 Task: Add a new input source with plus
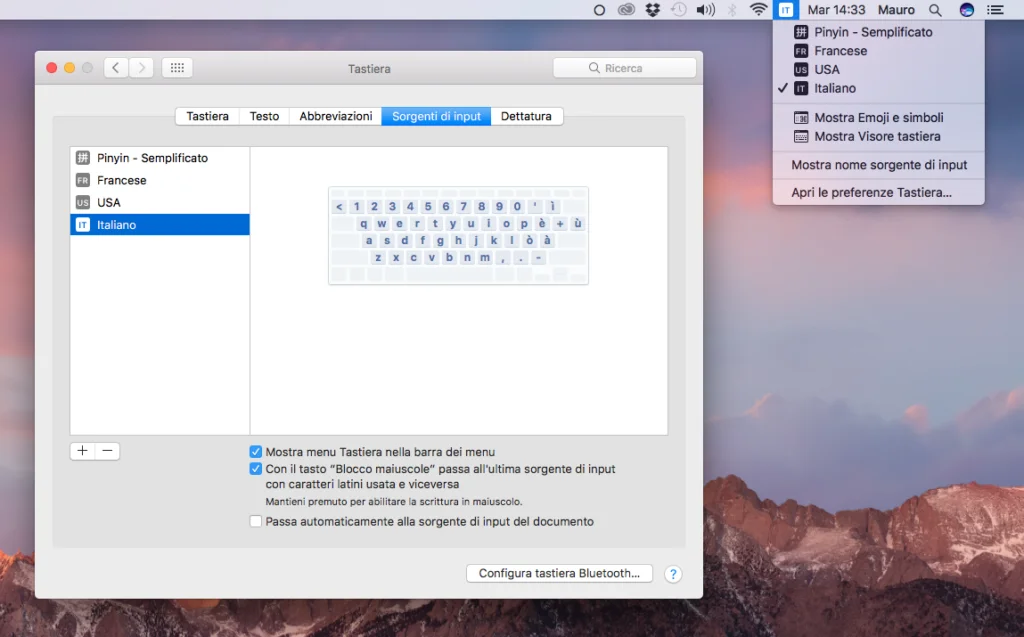82,451
